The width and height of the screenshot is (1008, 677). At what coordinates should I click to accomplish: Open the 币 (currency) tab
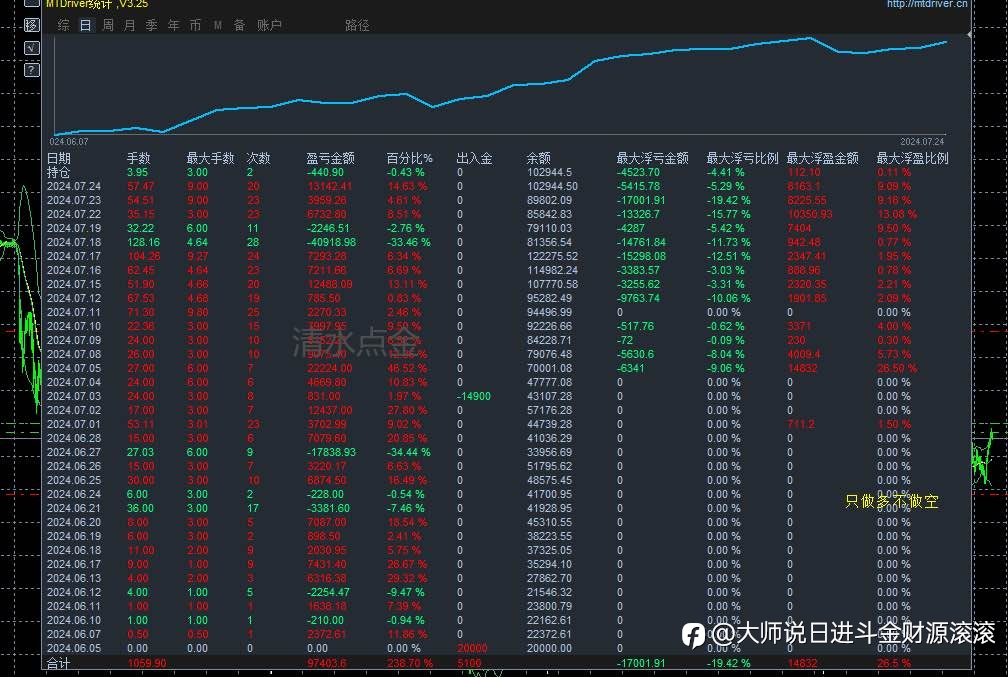click(195, 25)
